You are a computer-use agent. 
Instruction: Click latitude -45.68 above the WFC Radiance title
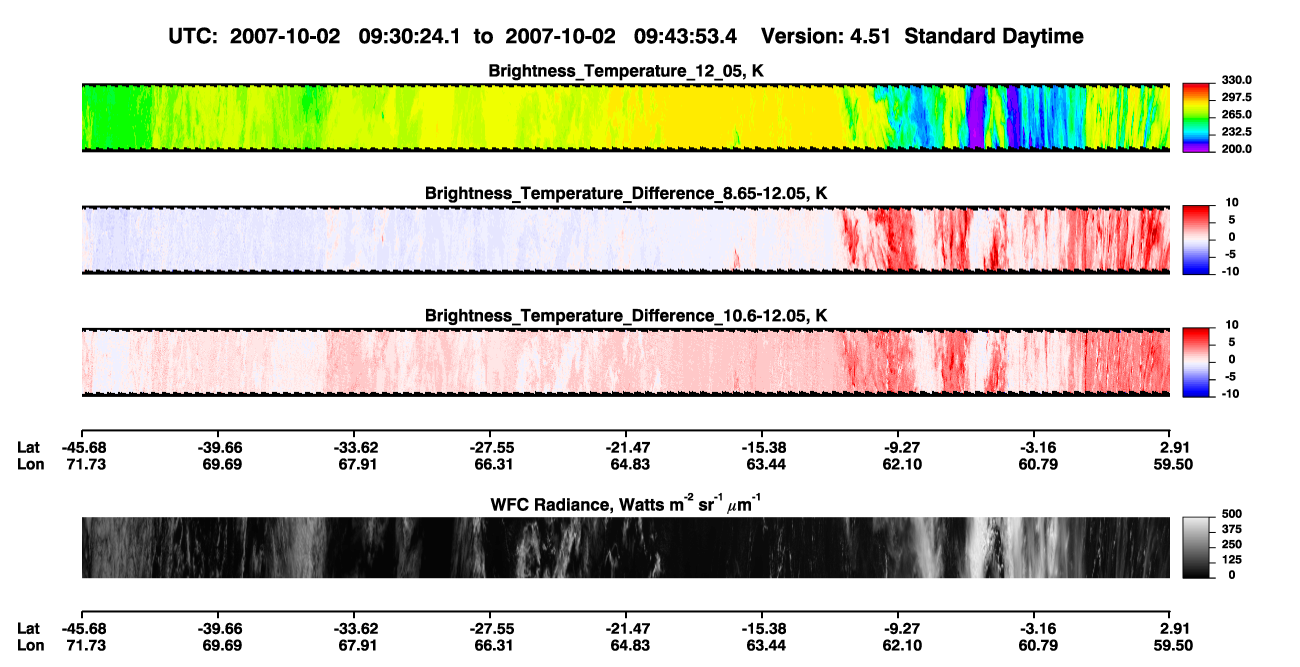click(x=85, y=448)
